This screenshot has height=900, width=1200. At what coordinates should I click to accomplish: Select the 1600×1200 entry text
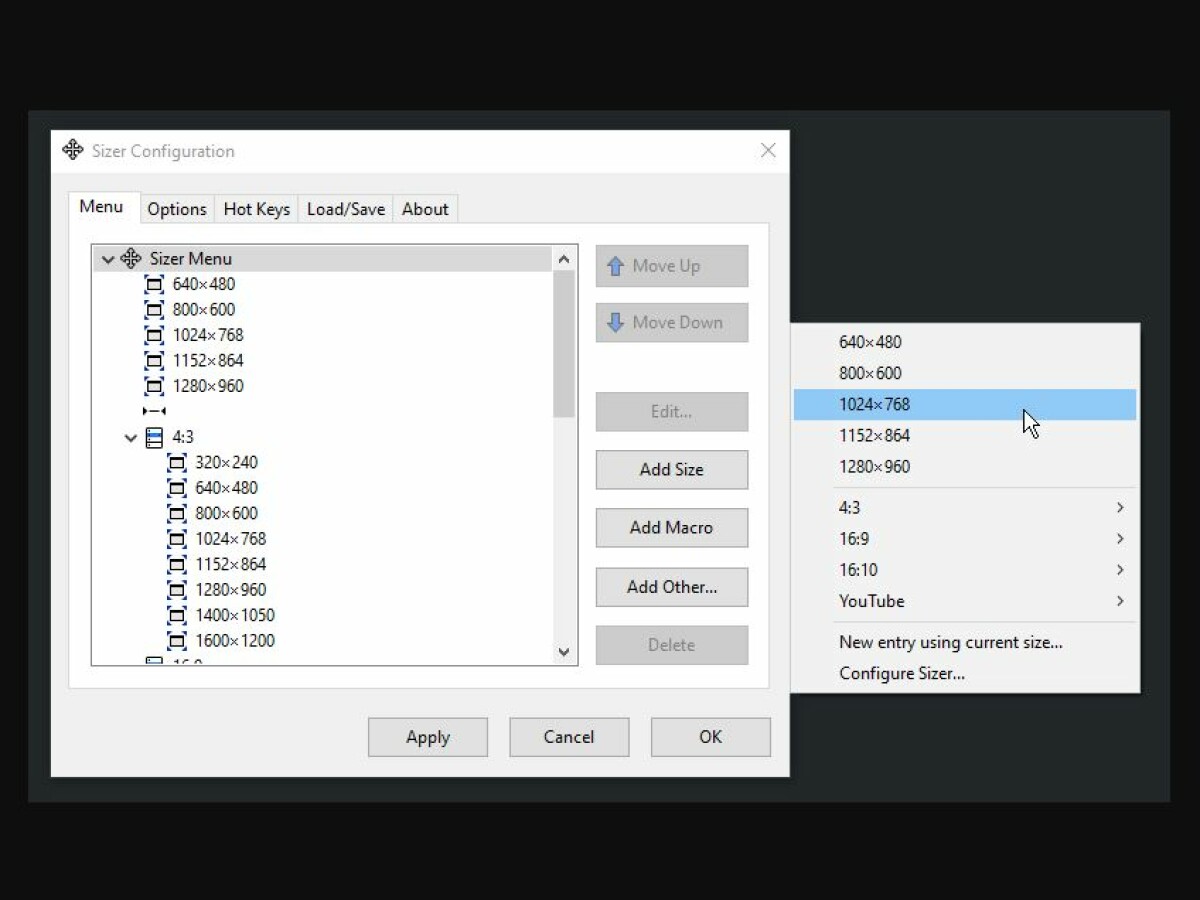(x=235, y=641)
